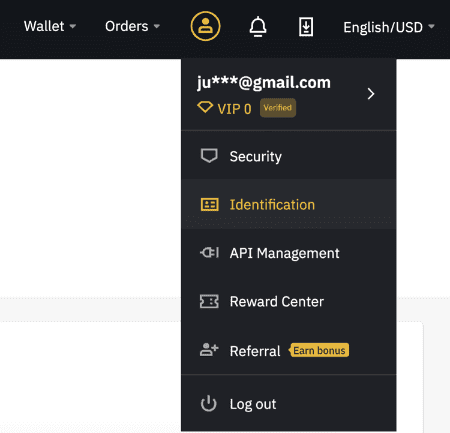Open the notifications bell
The width and height of the screenshot is (450, 433).
pos(258,27)
